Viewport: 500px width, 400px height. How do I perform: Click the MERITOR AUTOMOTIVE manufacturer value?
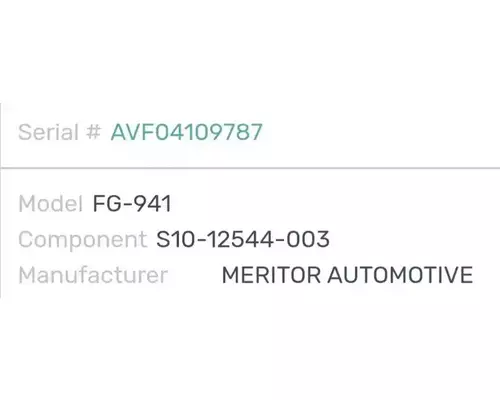coord(347,275)
